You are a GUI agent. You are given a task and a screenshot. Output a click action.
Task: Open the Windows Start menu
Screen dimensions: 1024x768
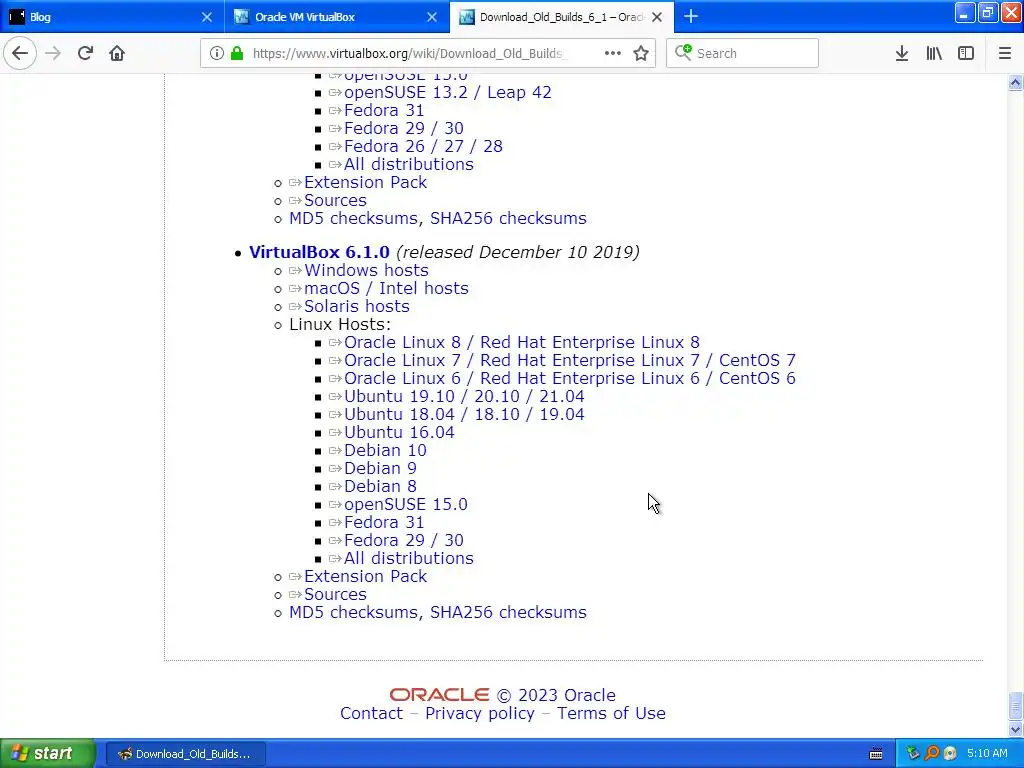coord(48,754)
